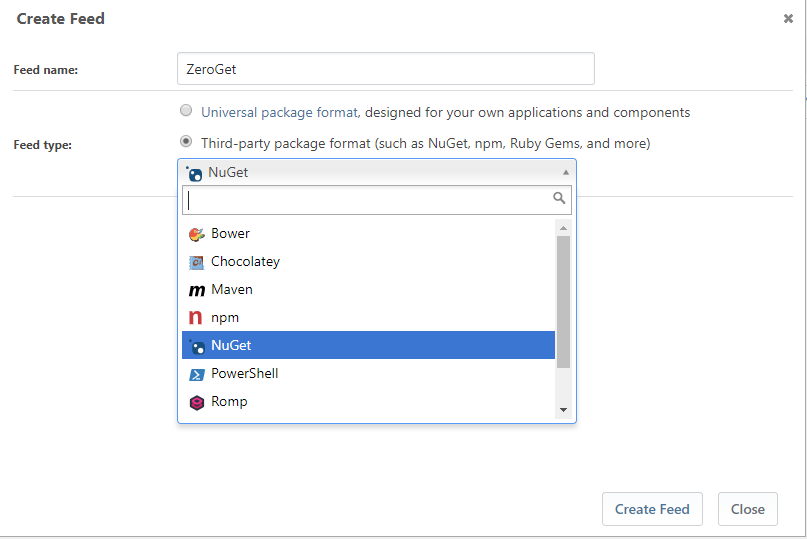Choose Romp from the feed type list
The image size is (807, 539).
[x=369, y=401]
